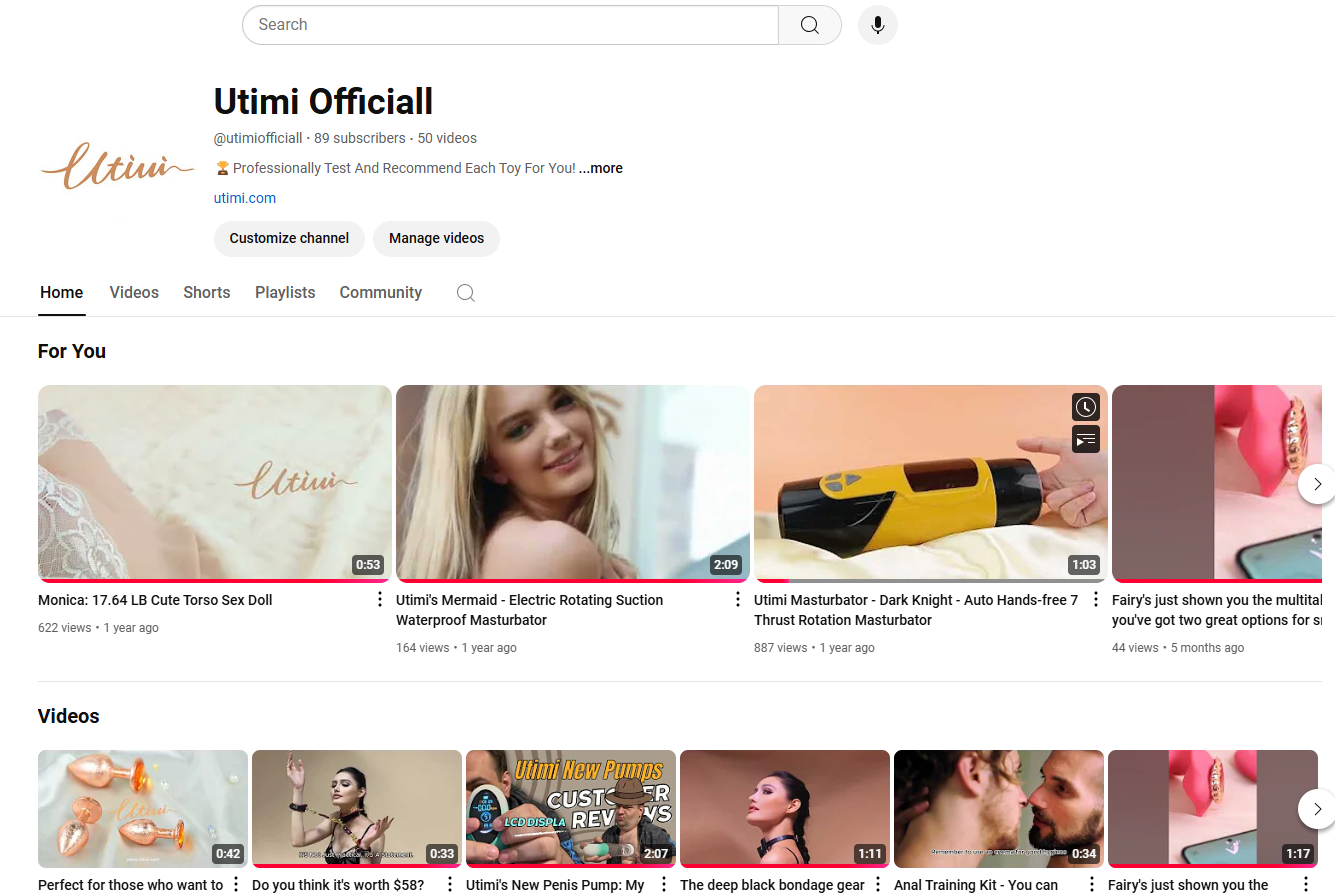Open options menu for the Monica video

[379, 600]
